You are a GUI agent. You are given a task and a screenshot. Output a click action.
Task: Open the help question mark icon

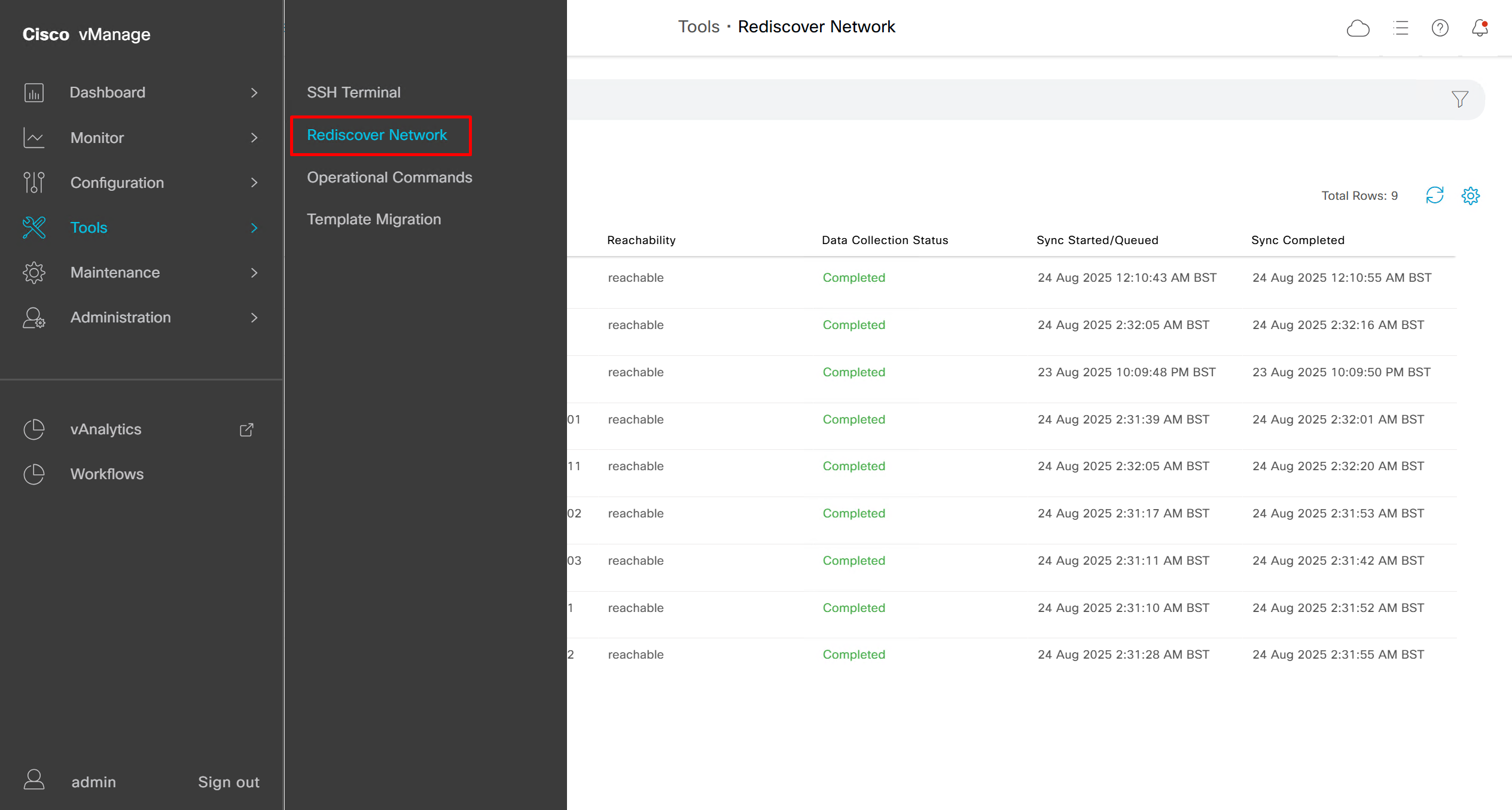tap(1440, 28)
